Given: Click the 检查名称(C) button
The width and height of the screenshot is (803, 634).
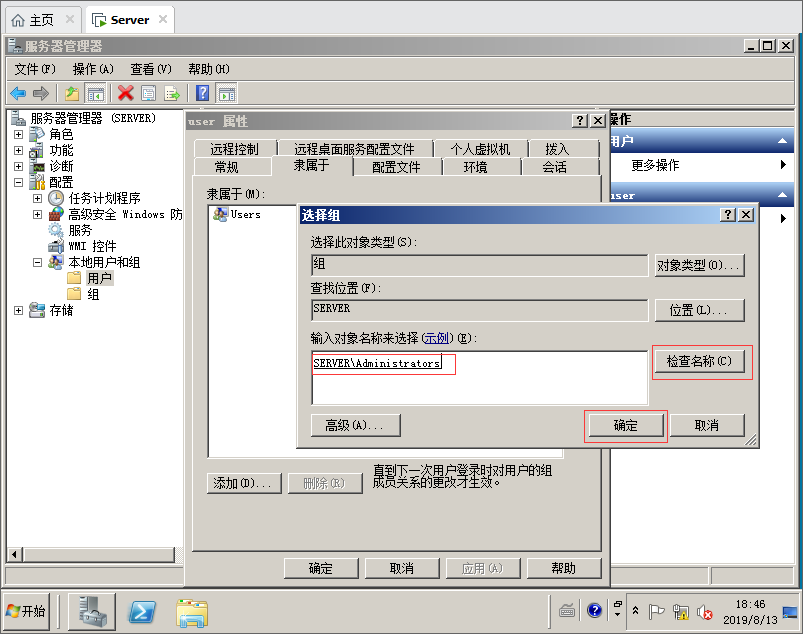Looking at the screenshot, I should click(699, 361).
